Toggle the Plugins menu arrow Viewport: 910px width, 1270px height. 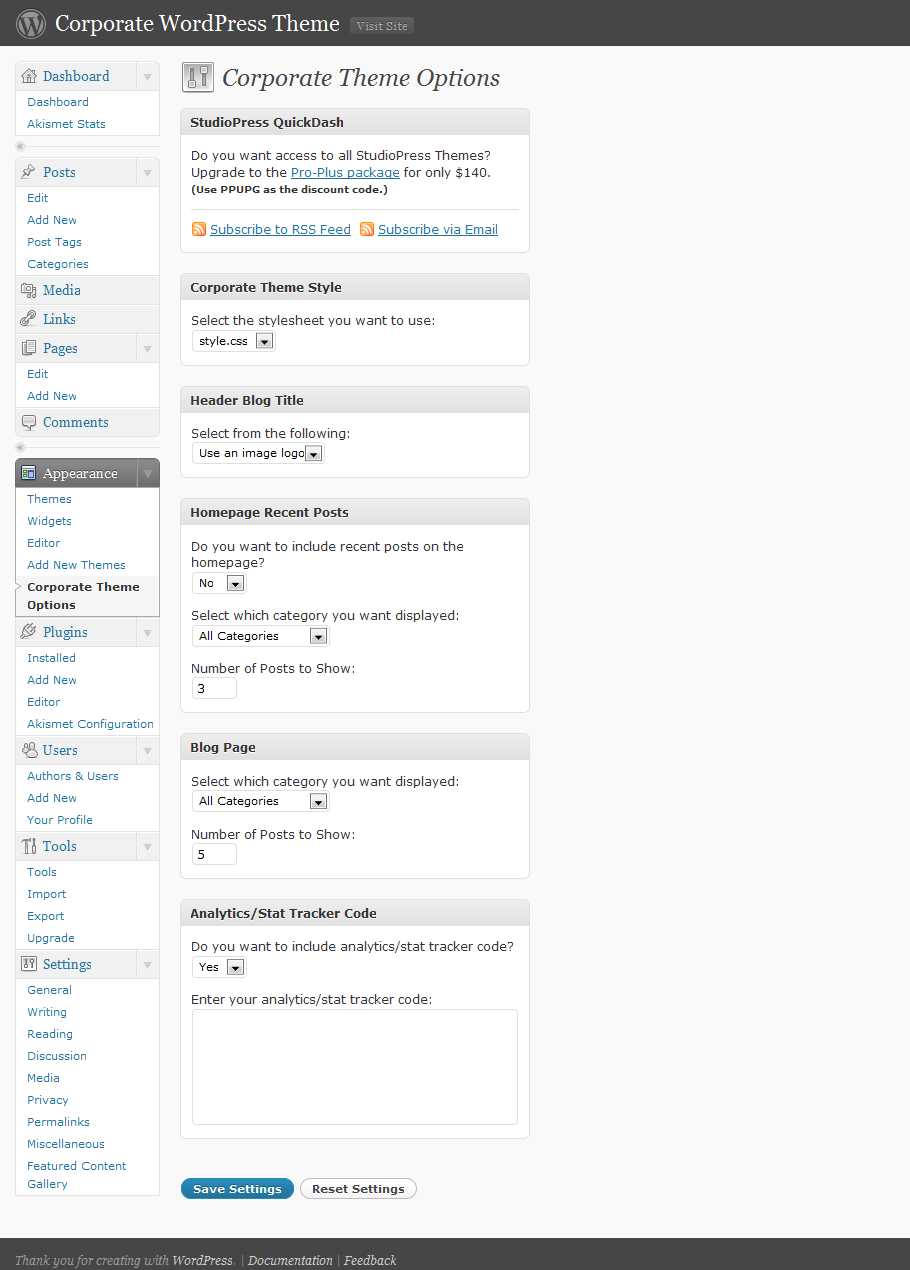coord(147,632)
